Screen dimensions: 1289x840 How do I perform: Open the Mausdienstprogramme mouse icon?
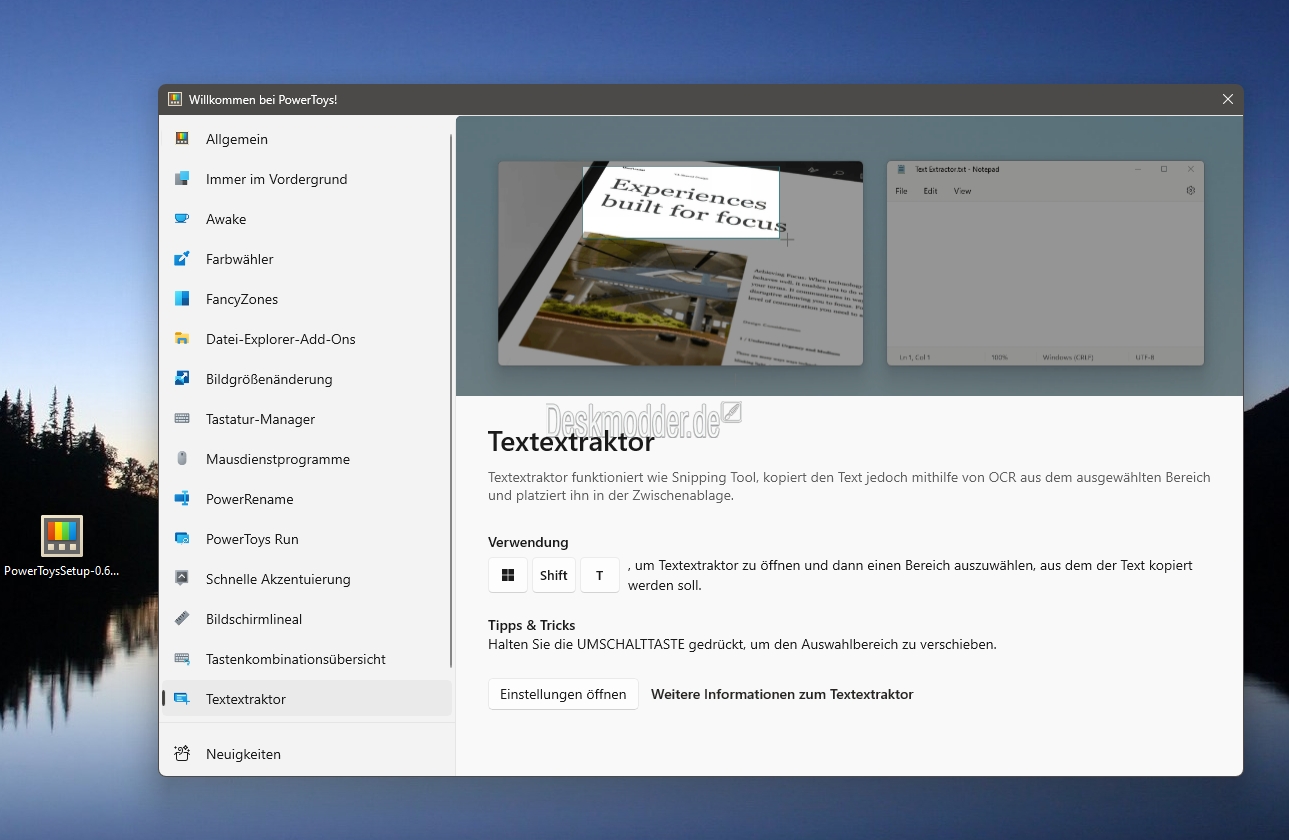182,459
